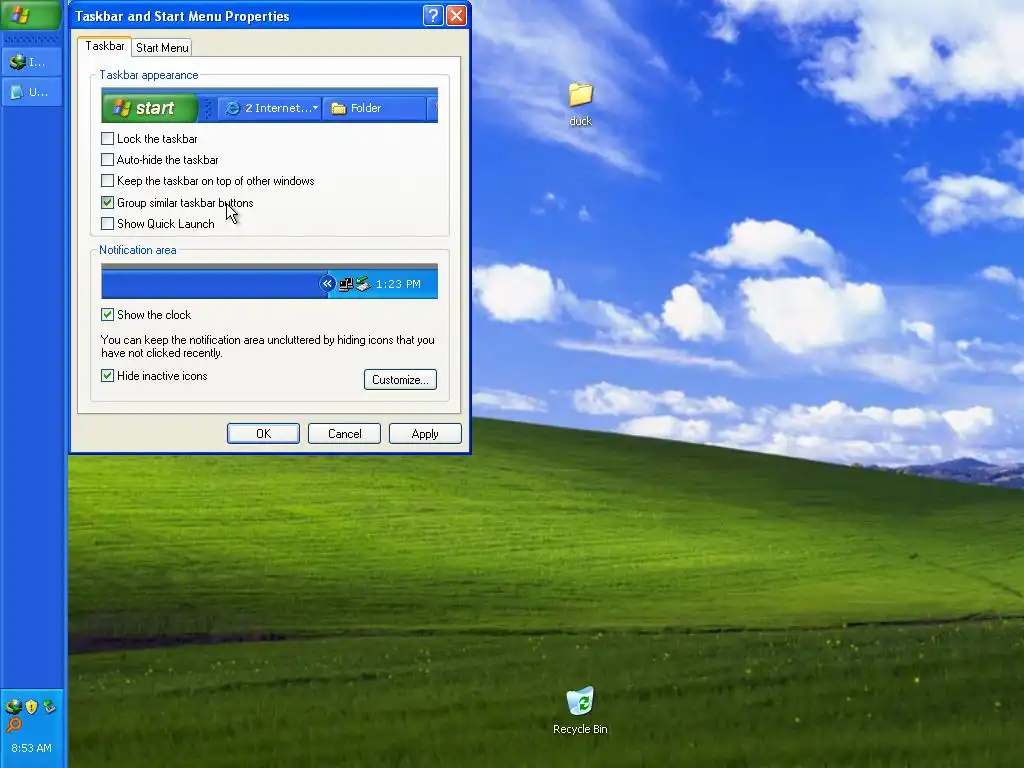Click the taskbar appearance preview image
This screenshot has width=1024, height=768.
pyautogui.click(x=269, y=105)
